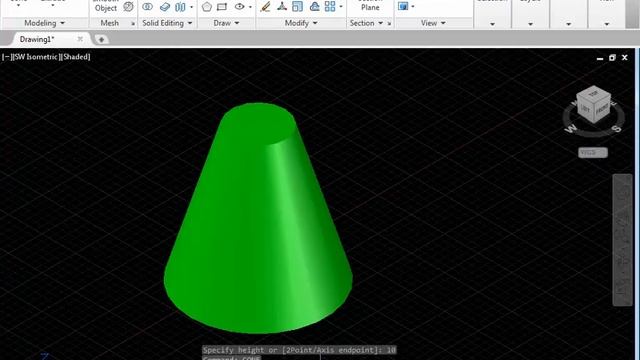The image size is (640, 360).
Task: Minimize the drawing viewport window
Action: (600, 58)
